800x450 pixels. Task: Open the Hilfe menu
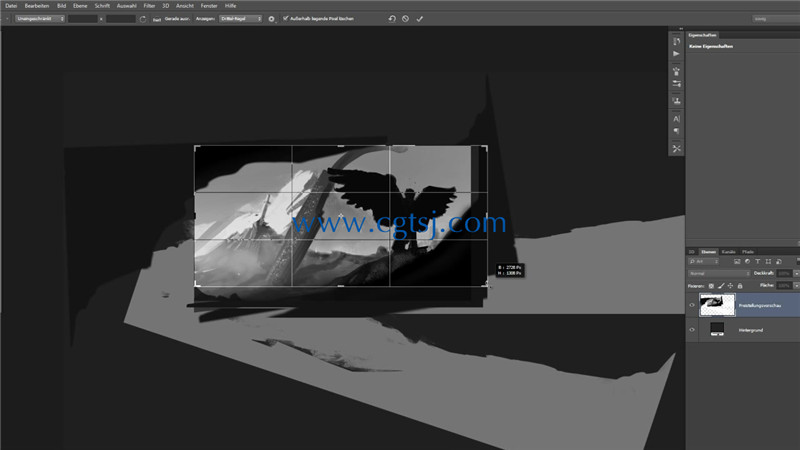point(231,6)
